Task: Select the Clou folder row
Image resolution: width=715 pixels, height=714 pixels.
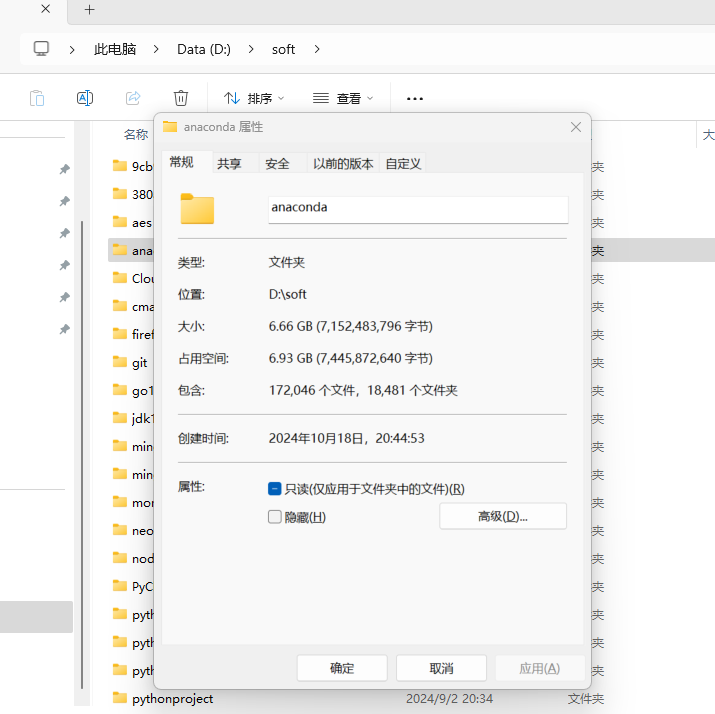Action: click(132, 278)
